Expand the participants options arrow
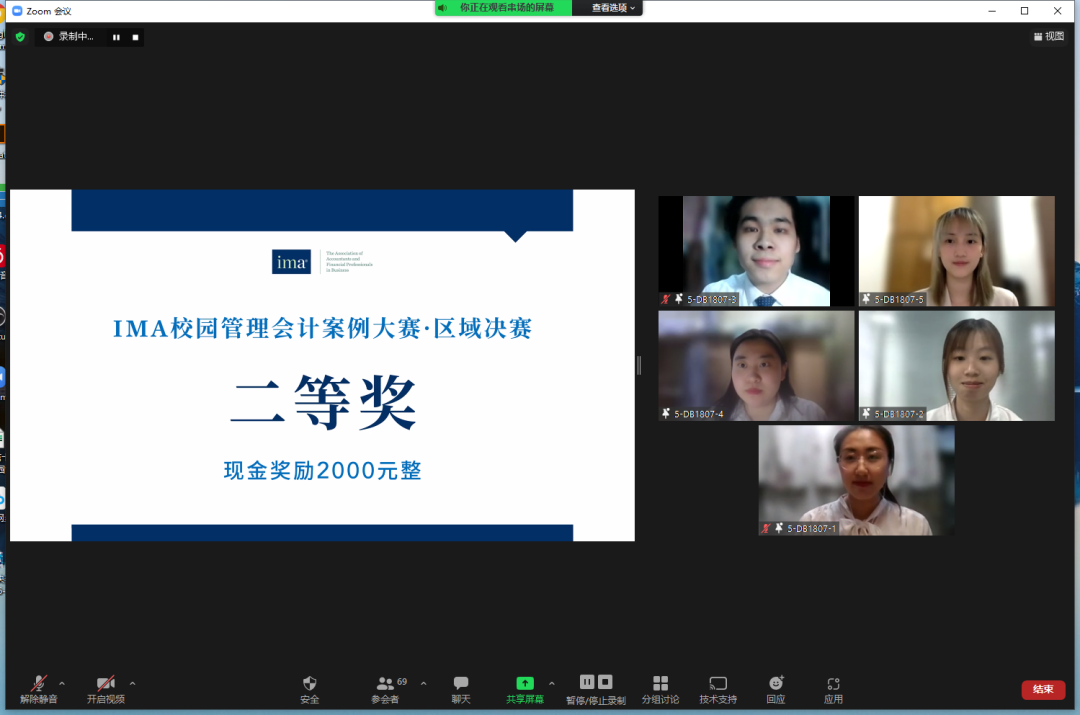The height and width of the screenshot is (715, 1080). [x=424, y=683]
